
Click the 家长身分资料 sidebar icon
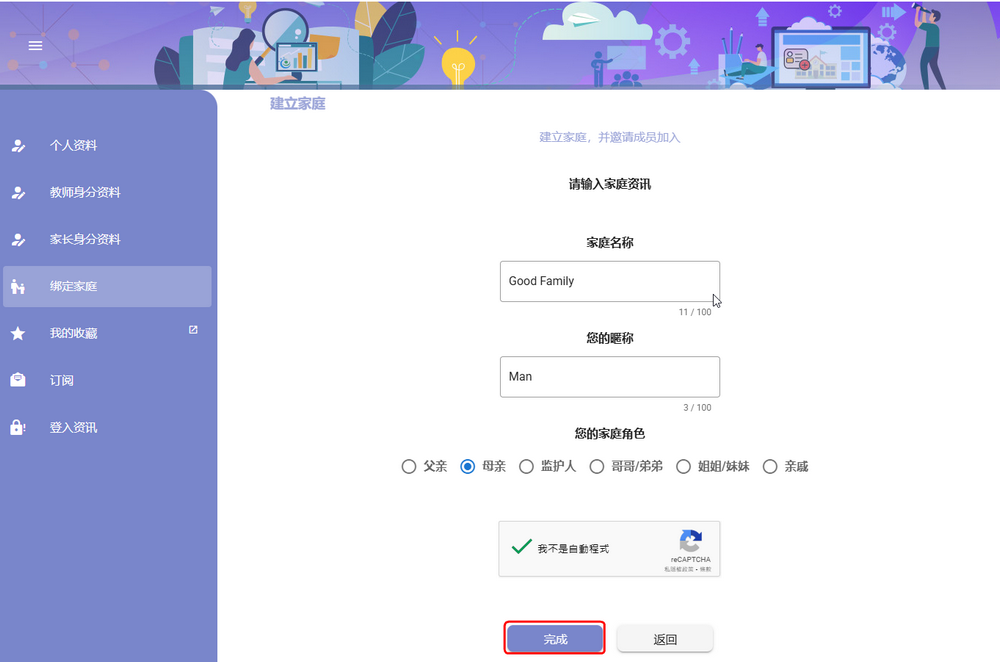[18, 240]
